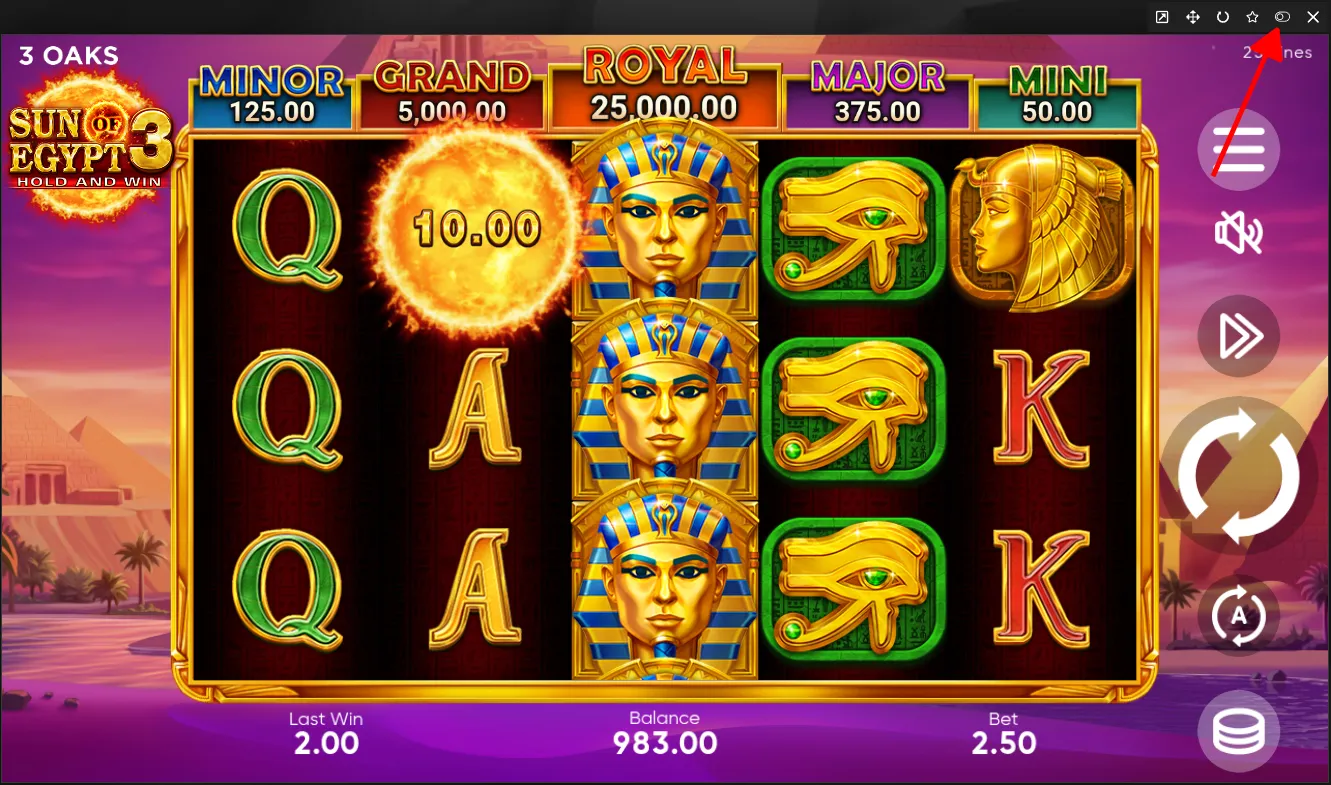Unmute the game sound

tap(1238, 233)
